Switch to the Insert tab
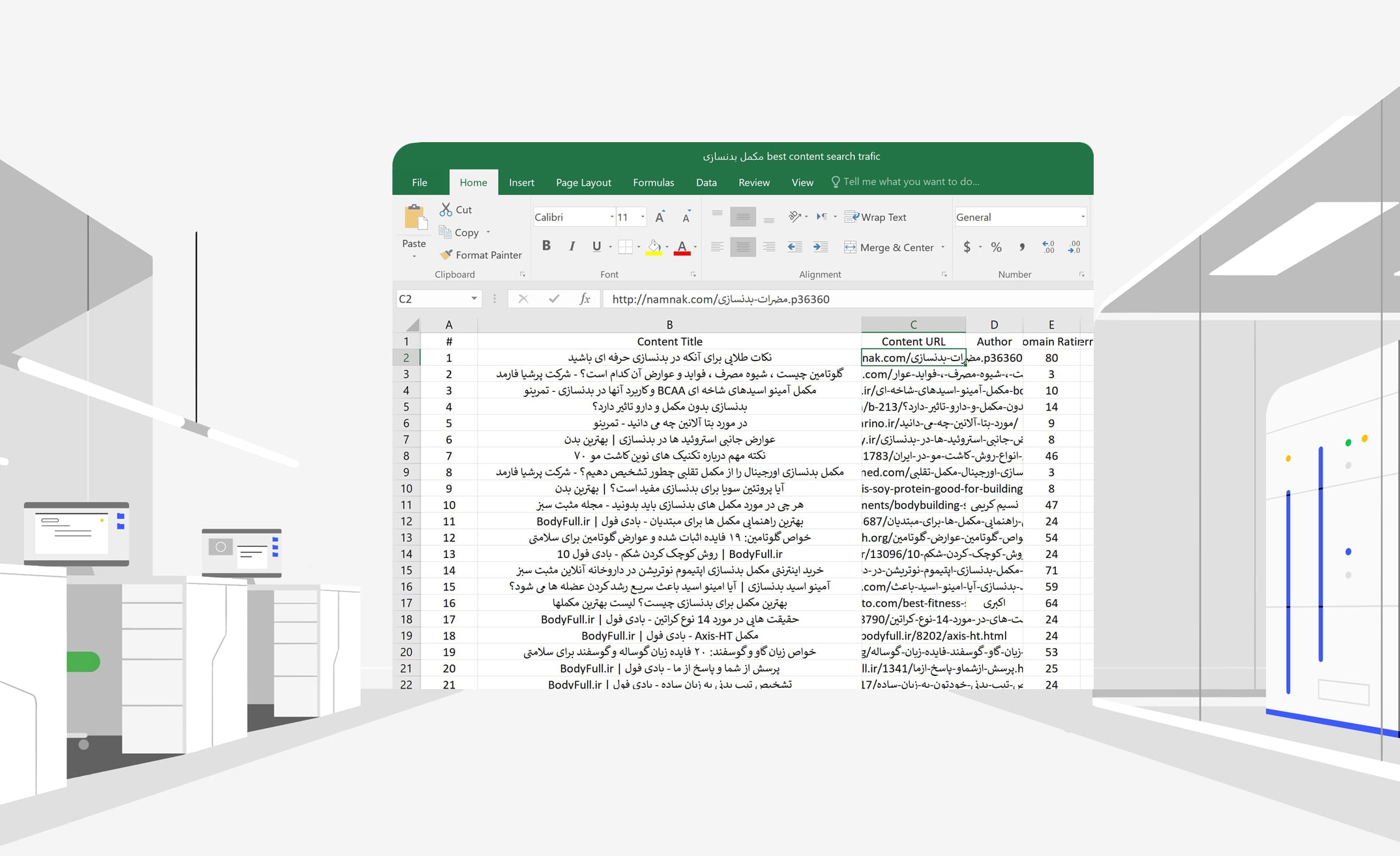 coord(521,183)
